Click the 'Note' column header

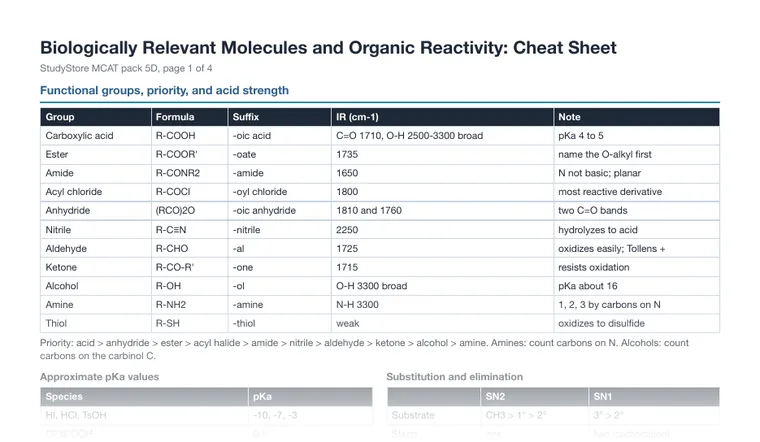tap(636, 117)
